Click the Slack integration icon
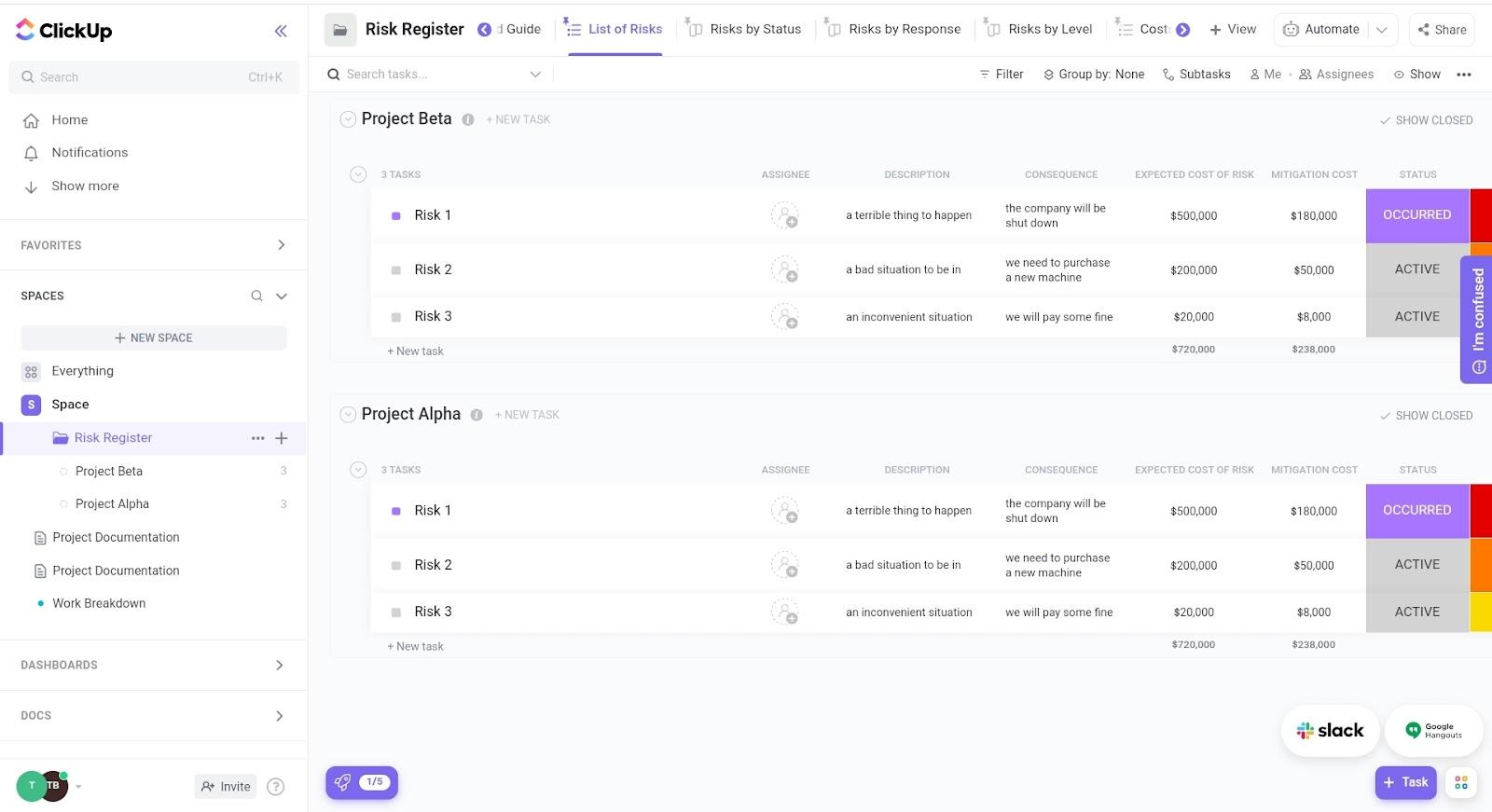1492x812 pixels. coord(1330,731)
